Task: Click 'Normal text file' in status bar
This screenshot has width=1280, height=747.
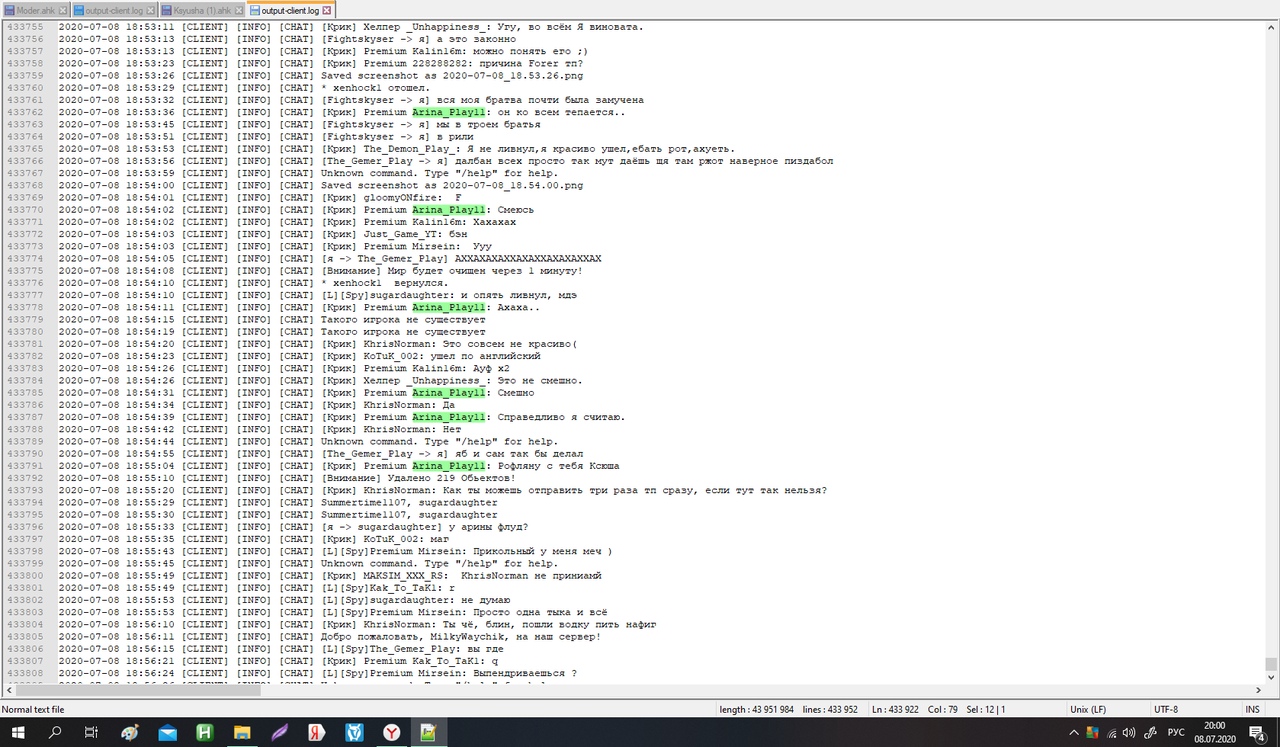Action: pyautogui.click(x=33, y=709)
